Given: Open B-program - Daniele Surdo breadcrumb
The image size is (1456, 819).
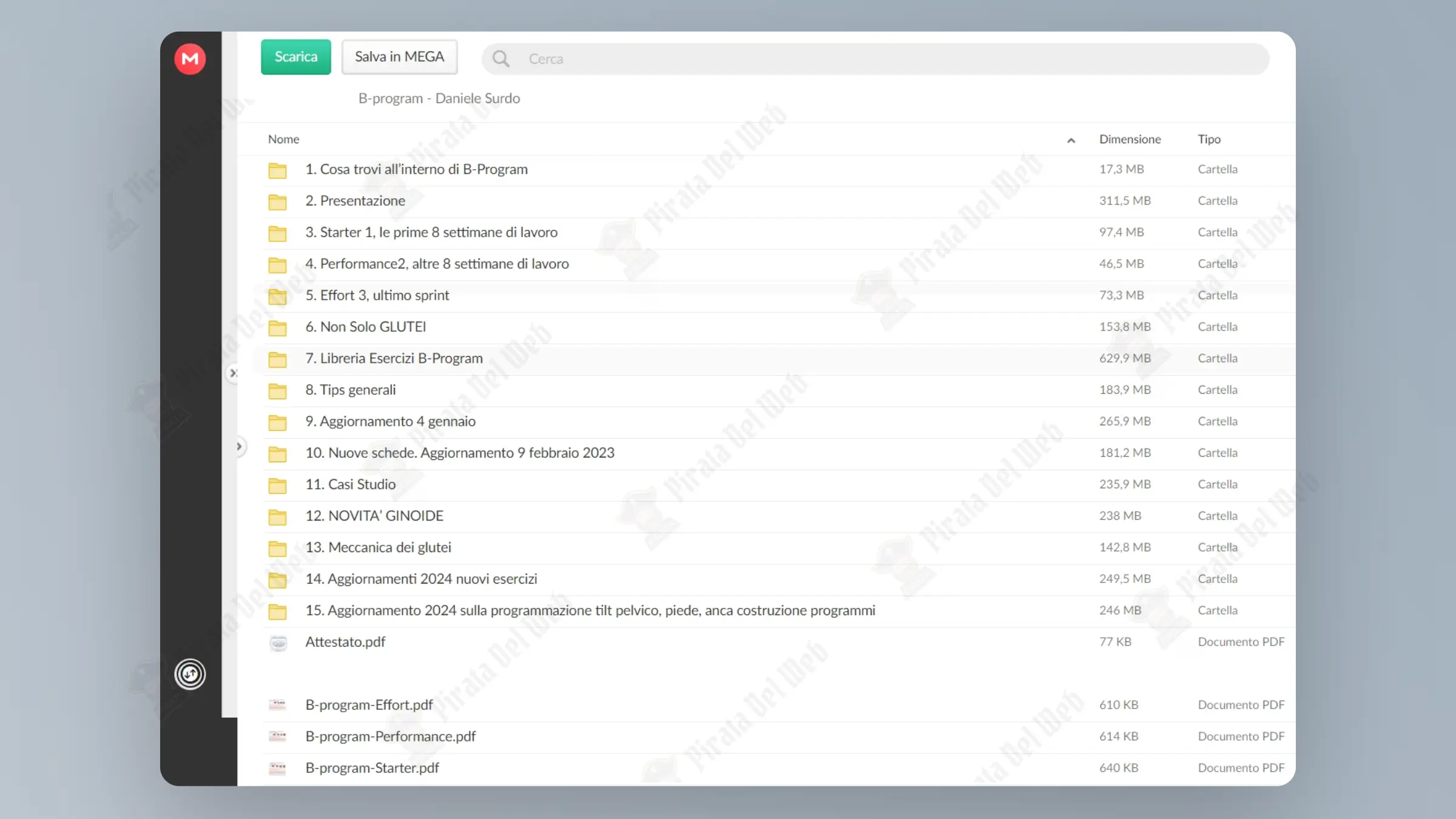Looking at the screenshot, I should point(439,98).
